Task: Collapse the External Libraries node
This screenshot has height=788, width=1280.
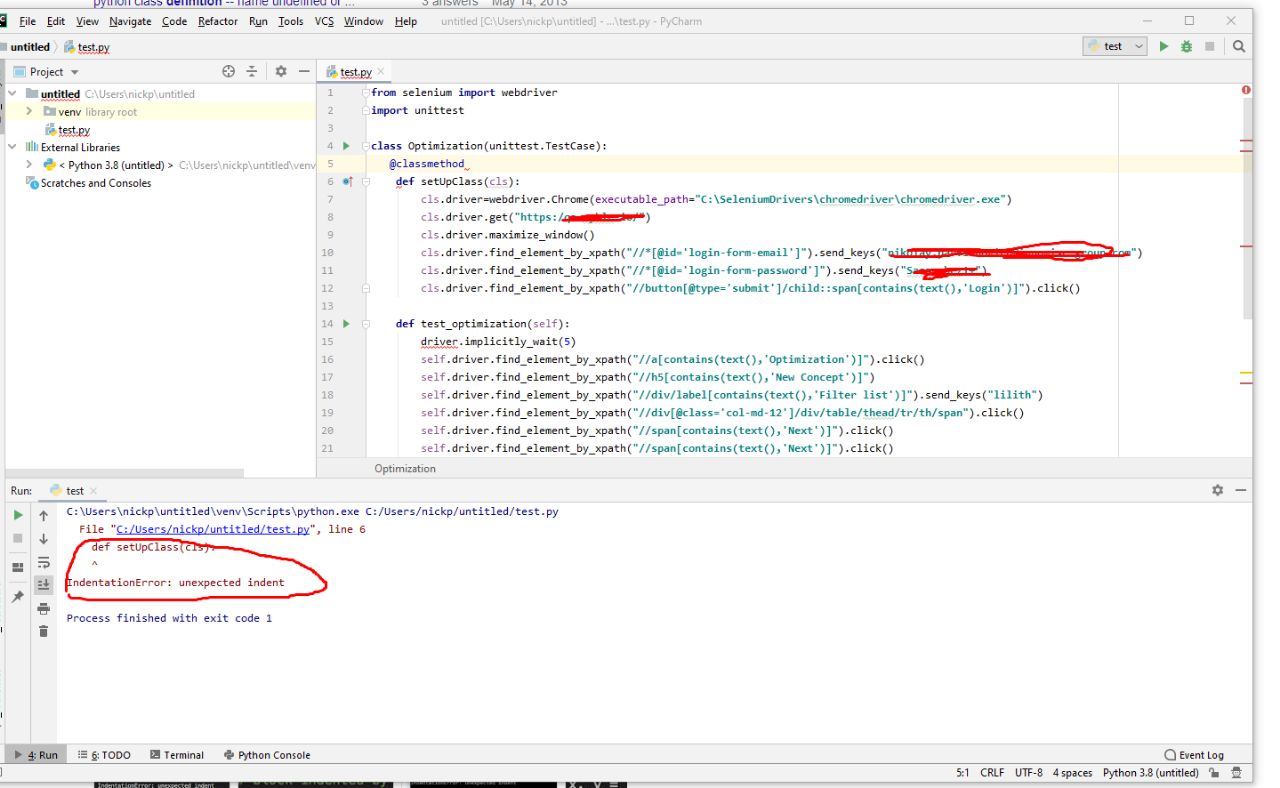Action: [x=12, y=147]
